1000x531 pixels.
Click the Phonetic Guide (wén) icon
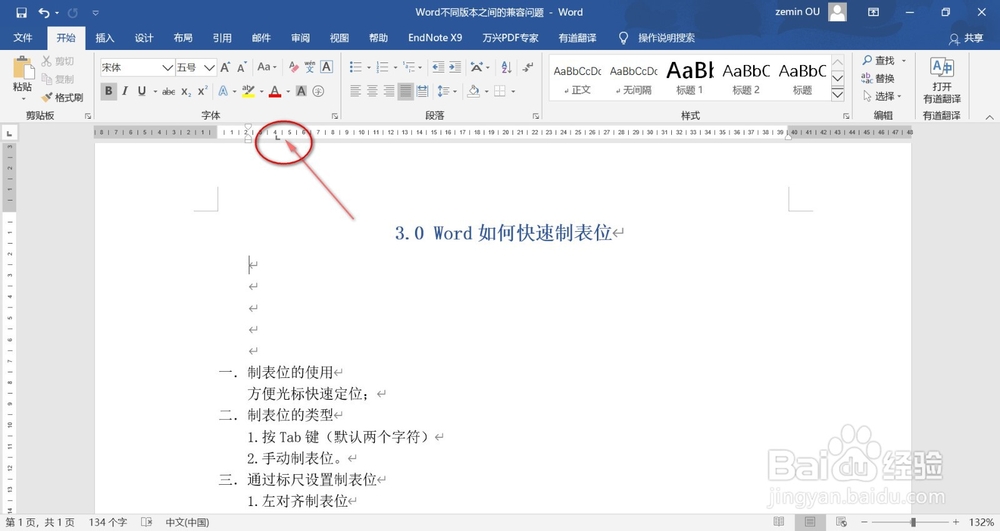[310, 67]
